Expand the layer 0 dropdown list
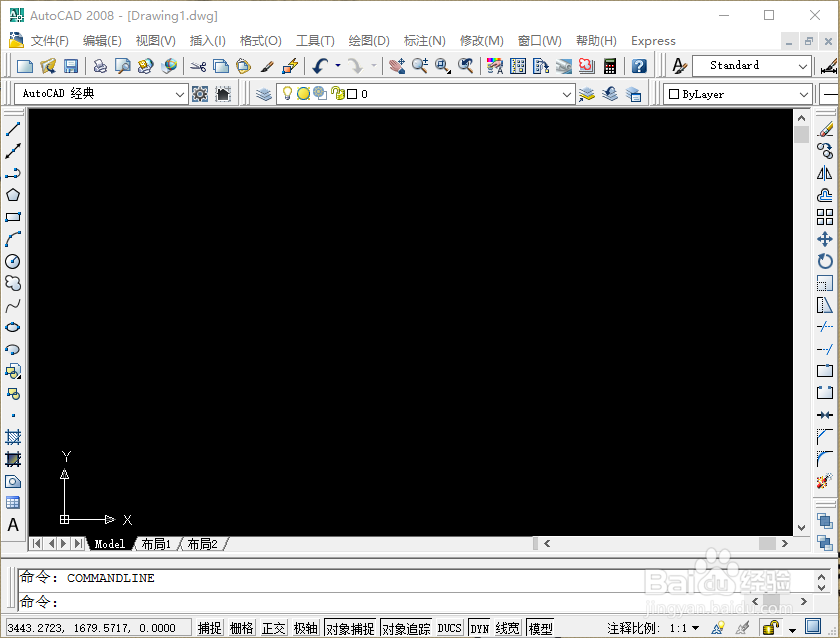The height and width of the screenshot is (638, 840). tap(567, 94)
